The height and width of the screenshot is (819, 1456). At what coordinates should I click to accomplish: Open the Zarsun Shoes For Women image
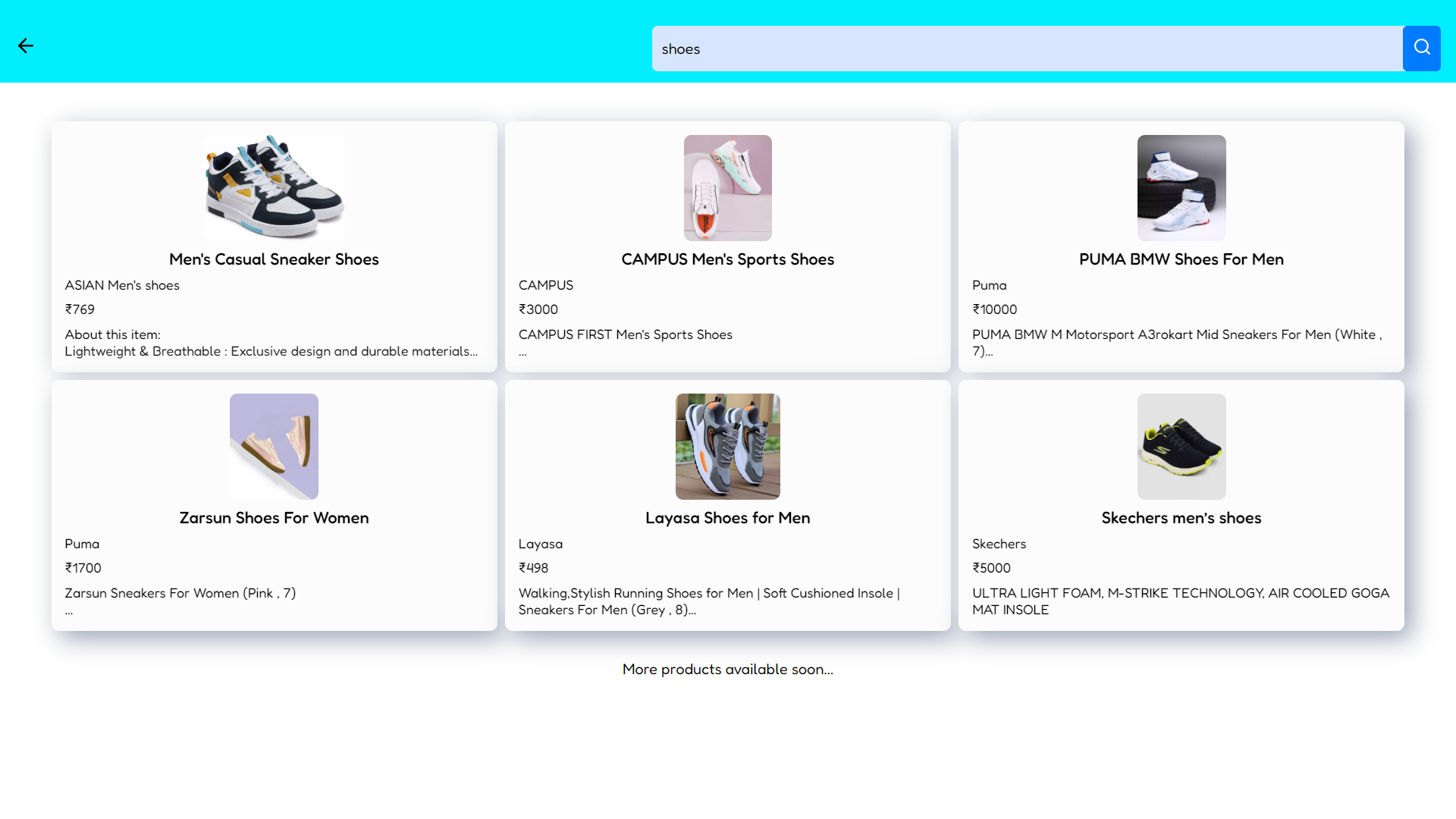[x=274, y=447]
